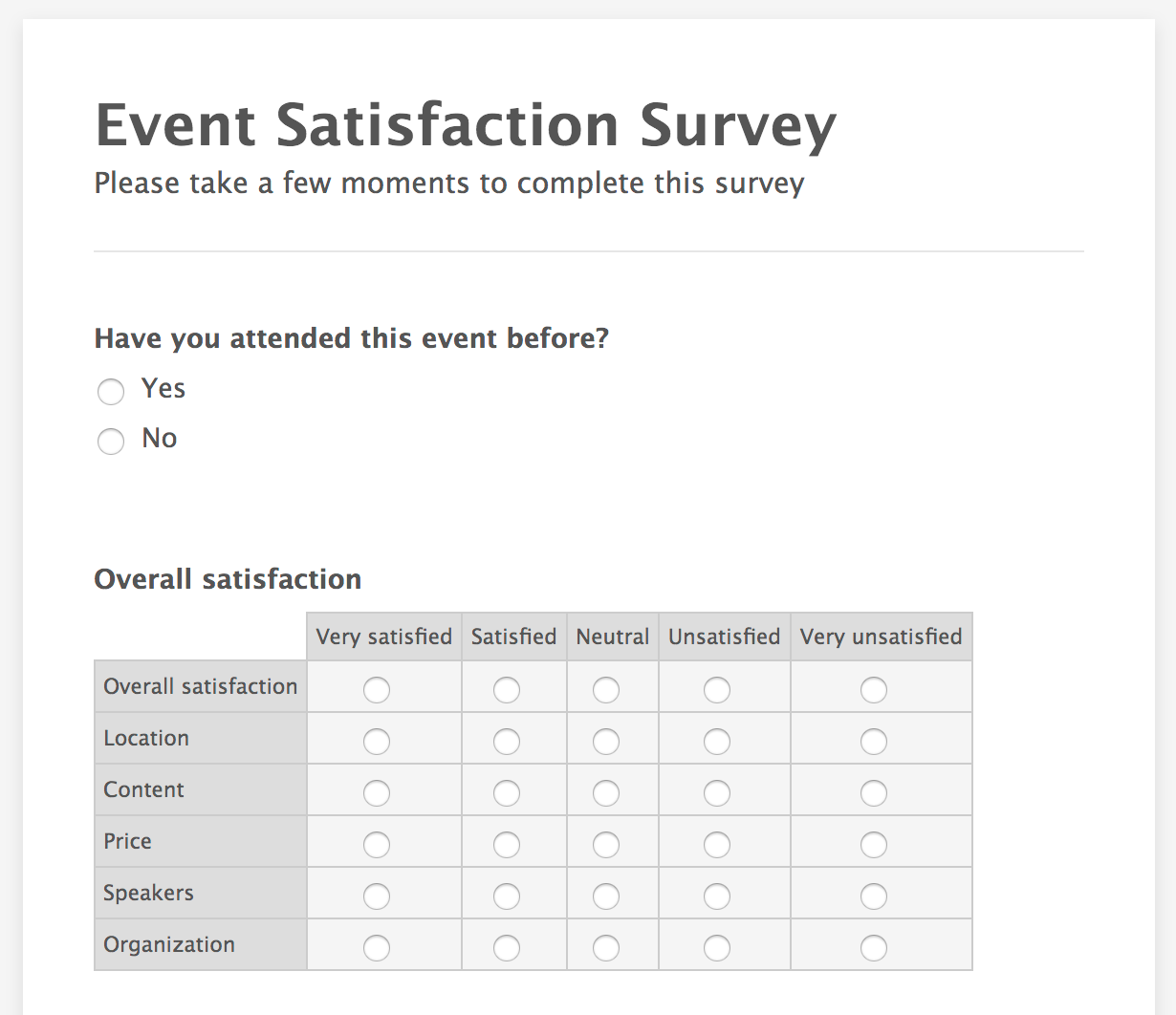Viewport: 1176px width, 1015px height.
Task: Rate Location as Satisfied
Action: [507, 742]
